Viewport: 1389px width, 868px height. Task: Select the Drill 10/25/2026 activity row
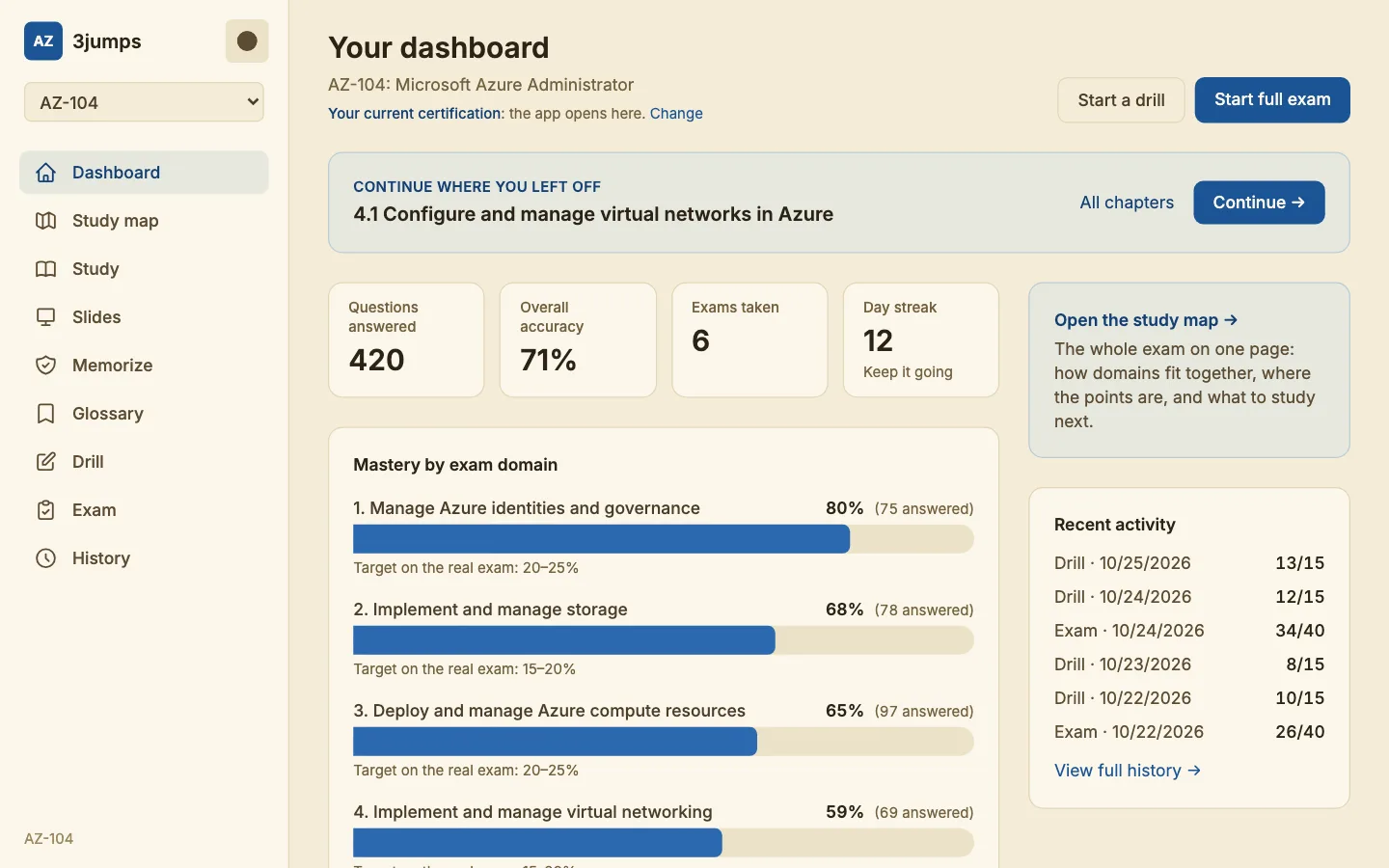[x=1189, y=563]
